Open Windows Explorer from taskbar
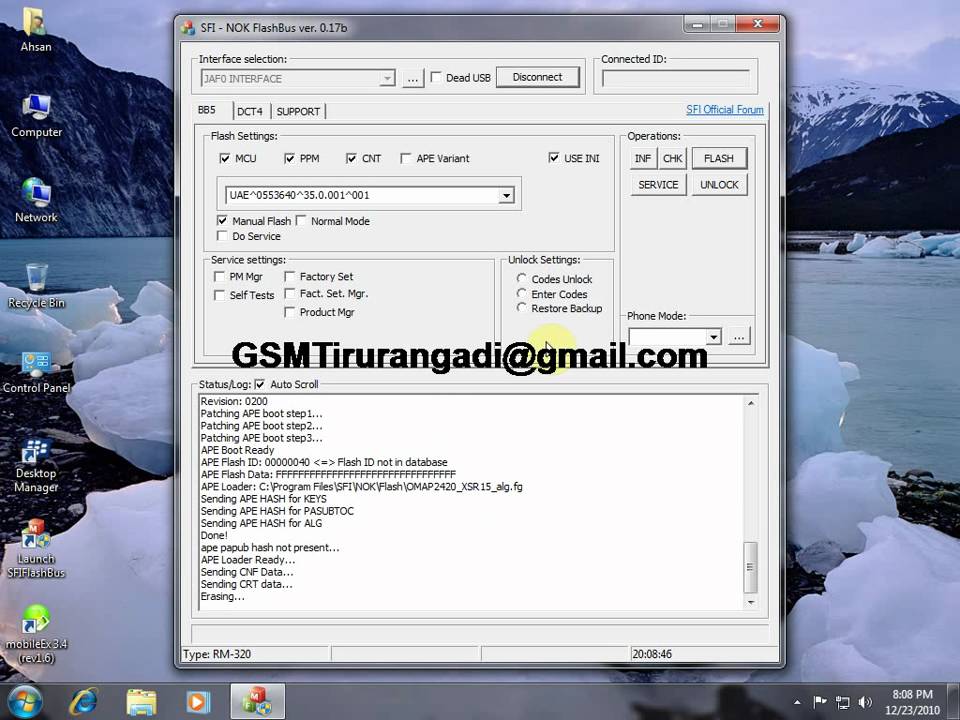The width and height of the screenshot is (960, 720). point(141,702)
